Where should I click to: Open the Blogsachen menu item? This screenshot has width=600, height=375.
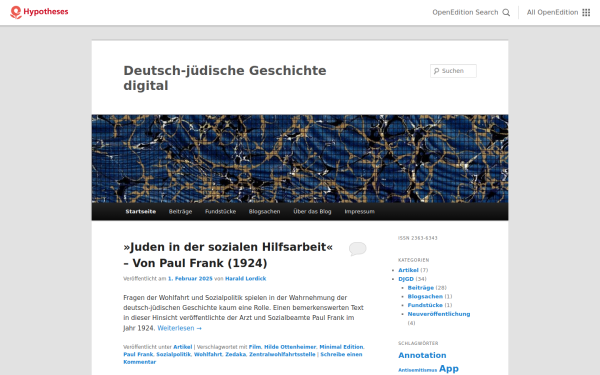[x=264, y=211]
